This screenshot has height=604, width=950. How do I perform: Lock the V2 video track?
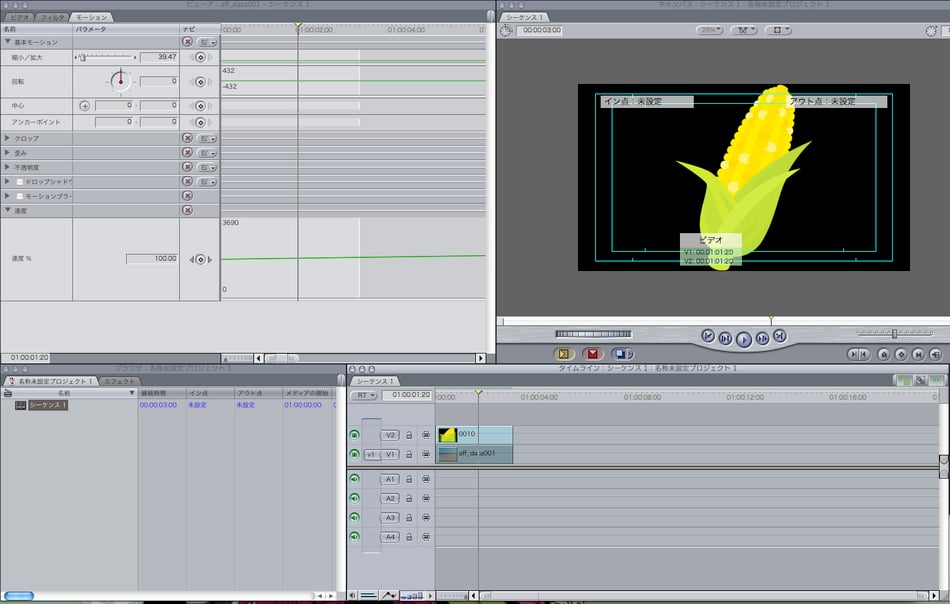409,435
